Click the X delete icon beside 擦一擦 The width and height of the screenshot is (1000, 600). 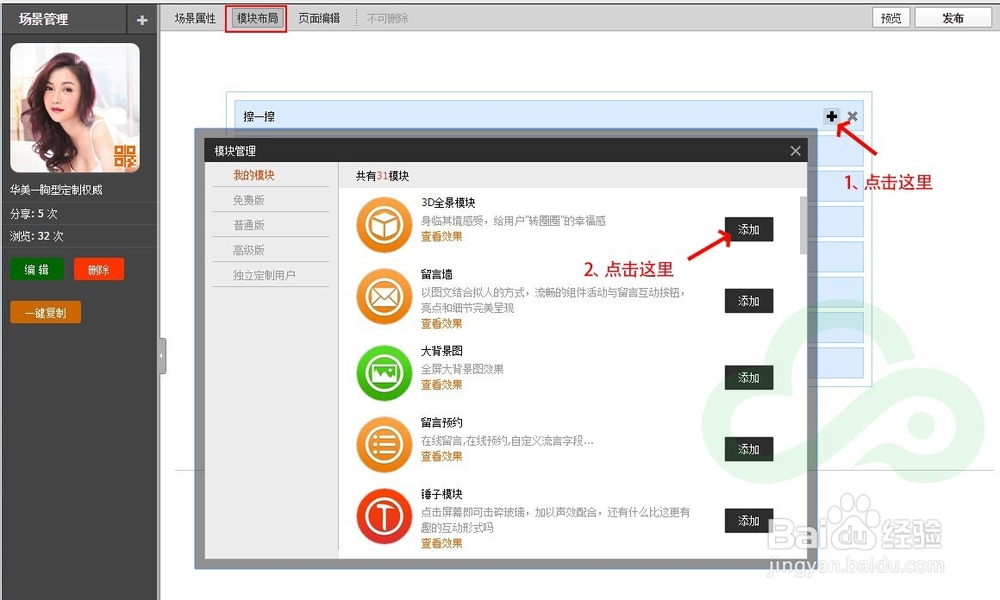coord(851,116)
